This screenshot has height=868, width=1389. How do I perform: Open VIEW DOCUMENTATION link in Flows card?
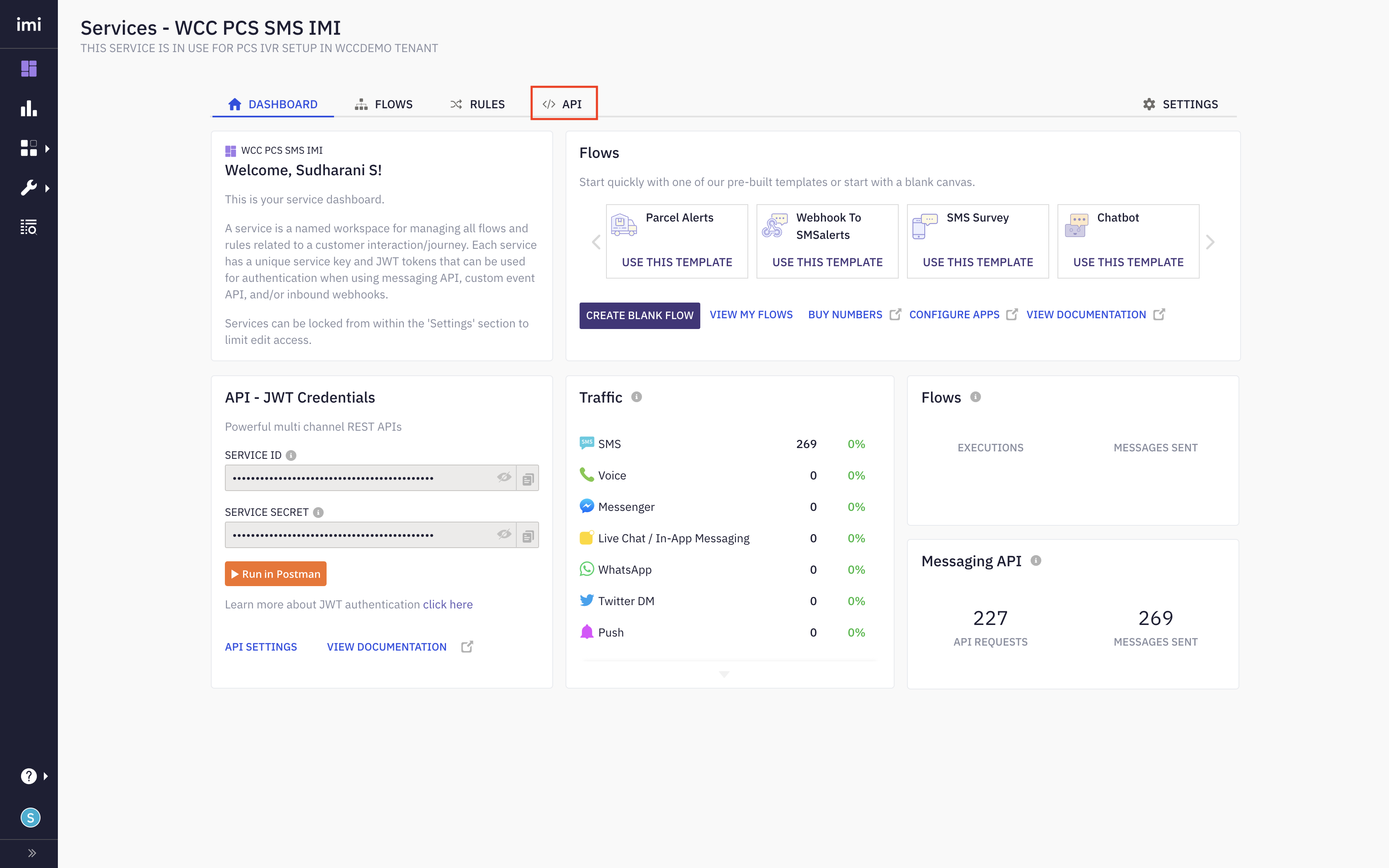[x=1086, y=315]
